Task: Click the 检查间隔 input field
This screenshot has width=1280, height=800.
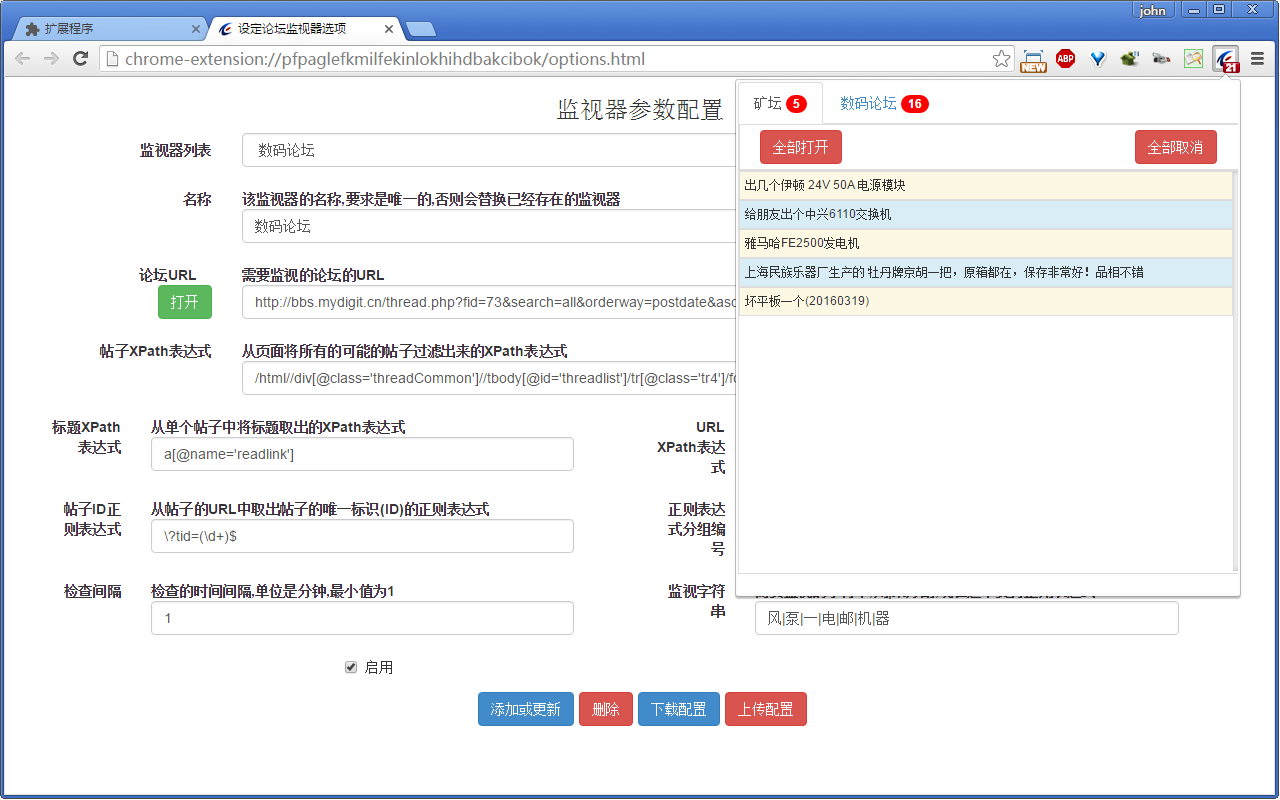Action: 362,618
